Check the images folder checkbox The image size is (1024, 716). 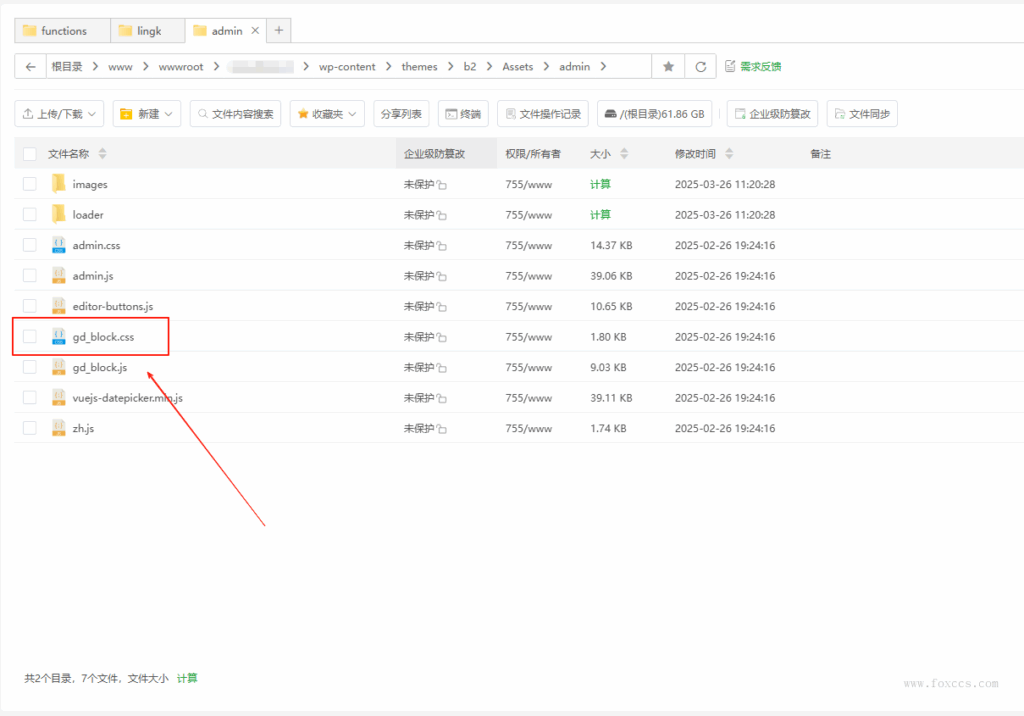point(29,184)
